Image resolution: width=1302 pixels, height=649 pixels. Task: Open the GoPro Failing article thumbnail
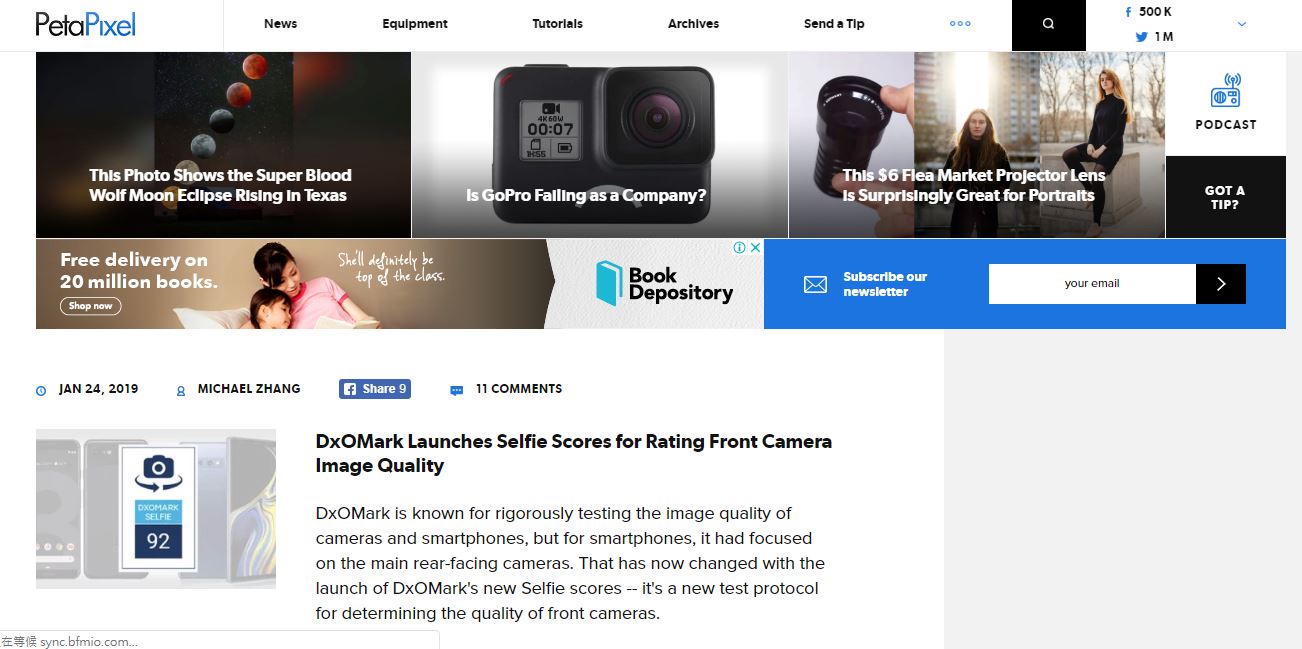600,145
